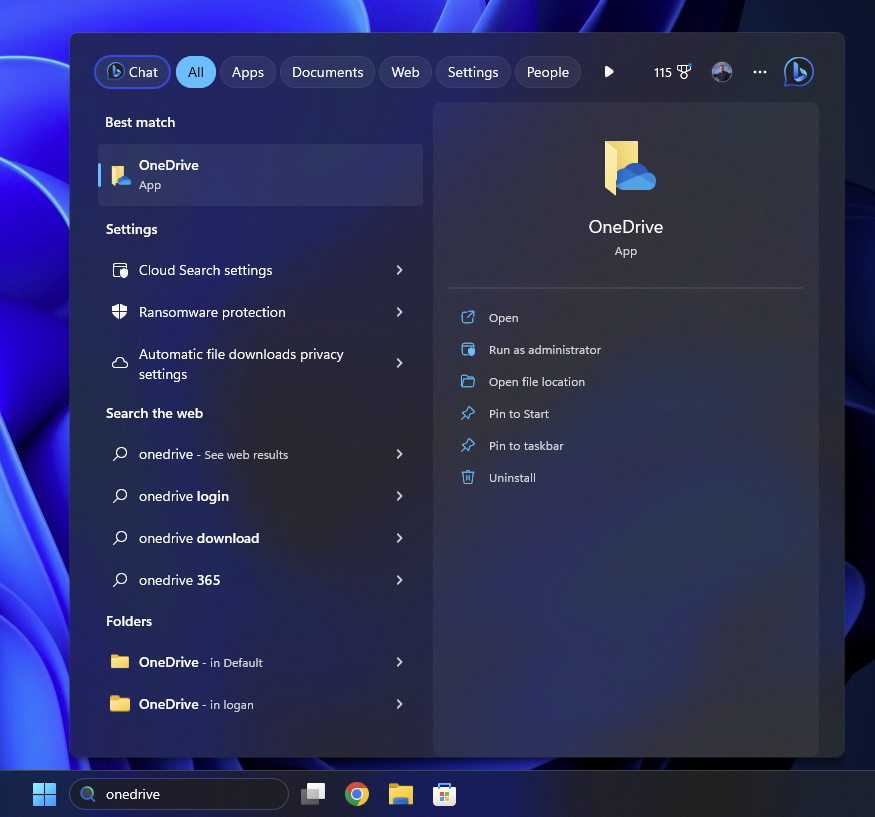Choose Open file location

(537, 382)
